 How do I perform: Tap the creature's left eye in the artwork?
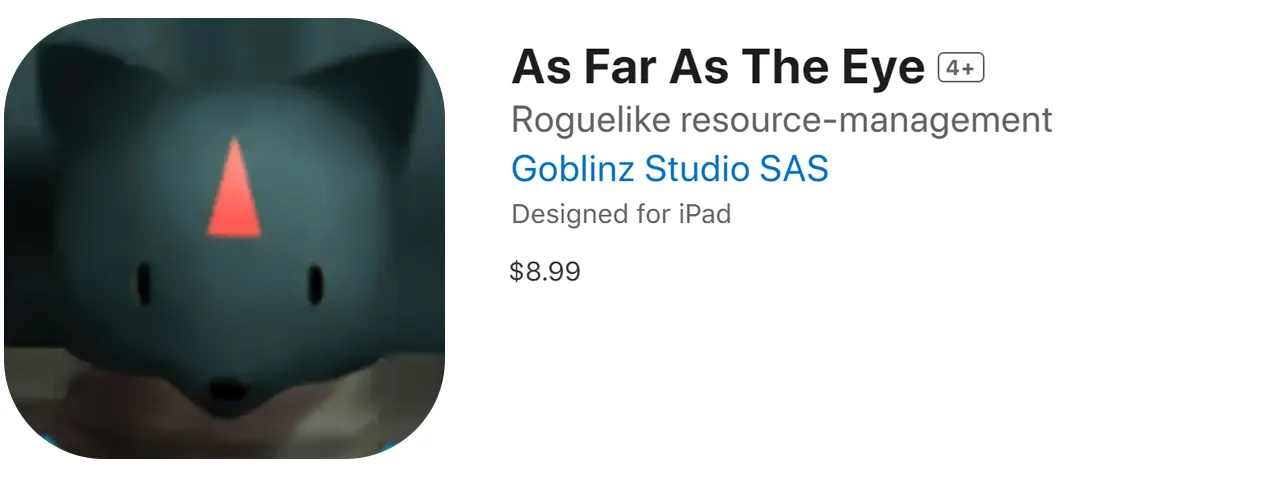tap(144, 283)
